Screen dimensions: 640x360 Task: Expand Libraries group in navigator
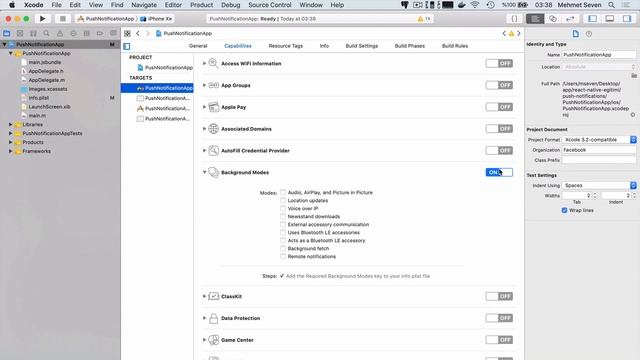pyautogui.click(x=11, y=124)
